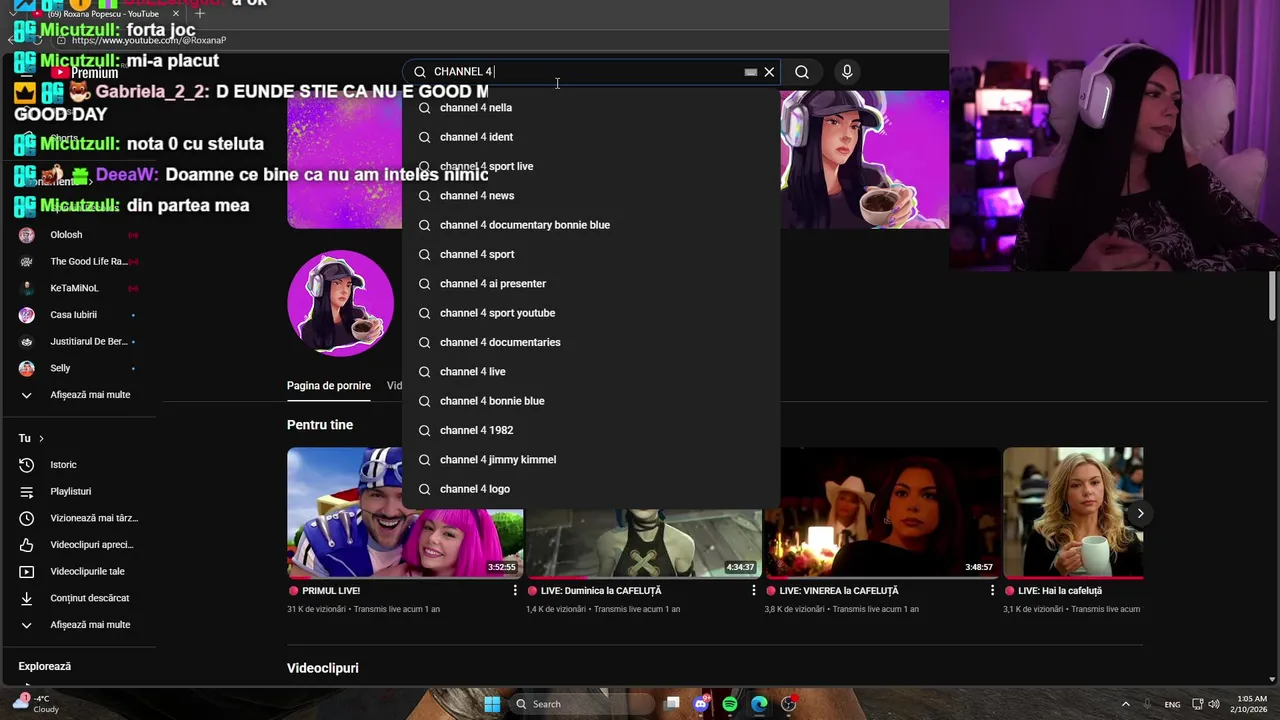
Task: Open the on-screen keyboard icon in search box
Action: click(x=751, y=72)
